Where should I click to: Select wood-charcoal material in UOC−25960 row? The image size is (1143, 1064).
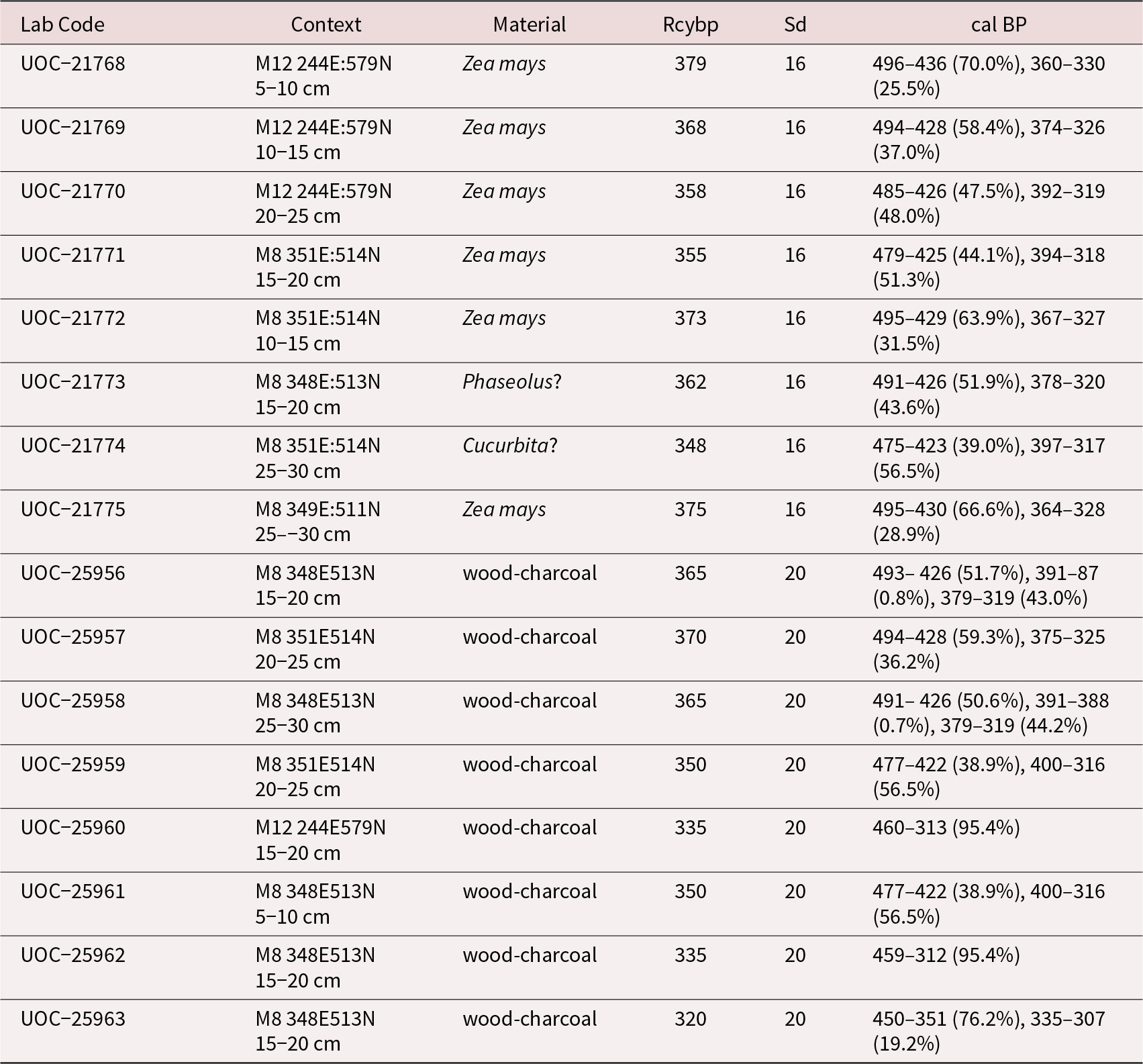point(529,828)
